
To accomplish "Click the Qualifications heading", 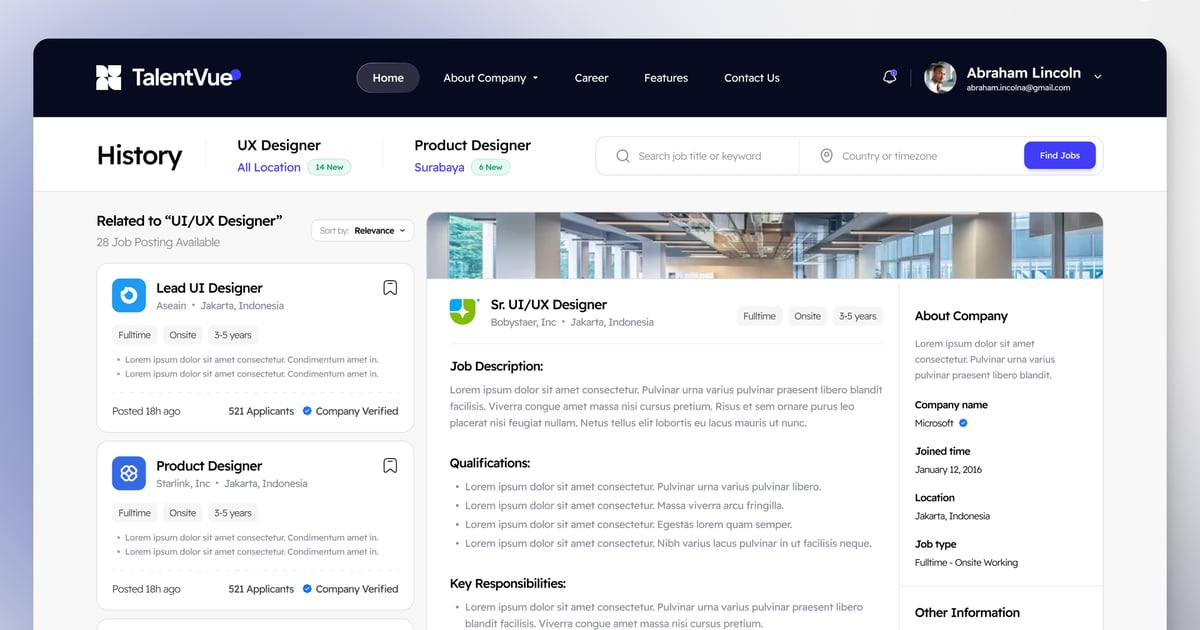I will point(490,464).
